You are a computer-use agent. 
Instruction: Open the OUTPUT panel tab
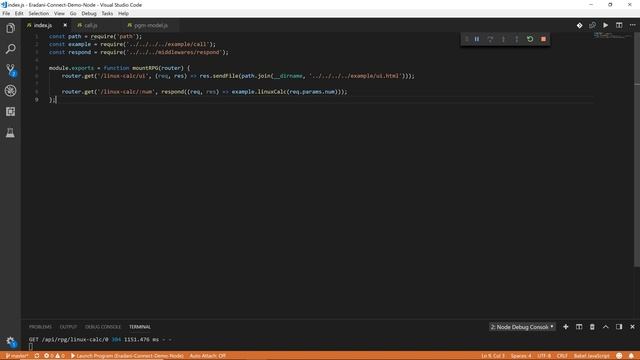click(68, 327)
